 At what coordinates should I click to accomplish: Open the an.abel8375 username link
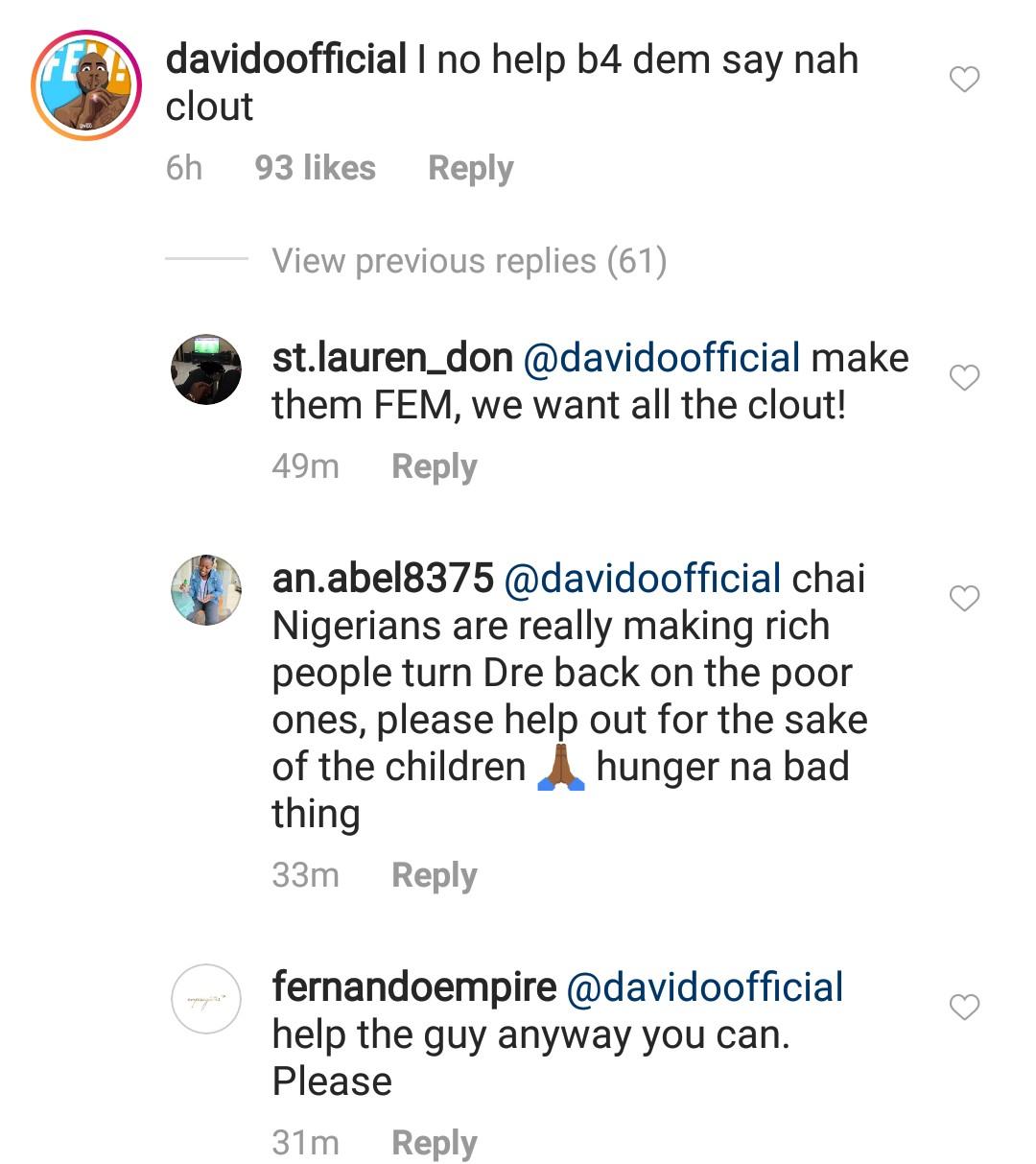(383, 579)
